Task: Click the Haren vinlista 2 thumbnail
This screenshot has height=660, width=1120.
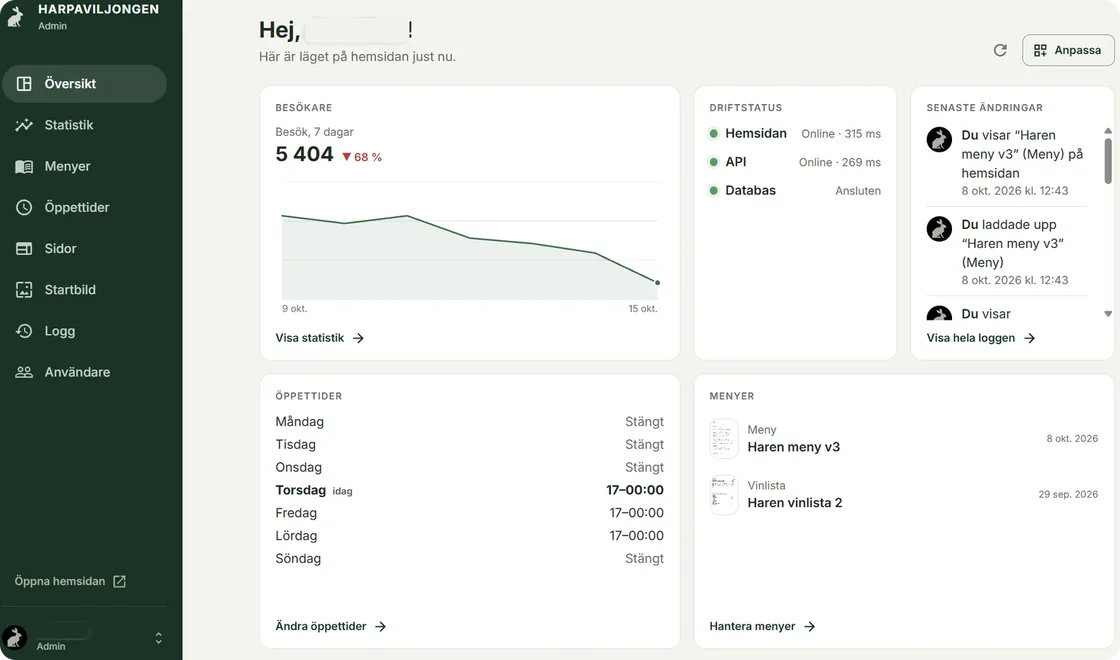Action: point(724,494)
